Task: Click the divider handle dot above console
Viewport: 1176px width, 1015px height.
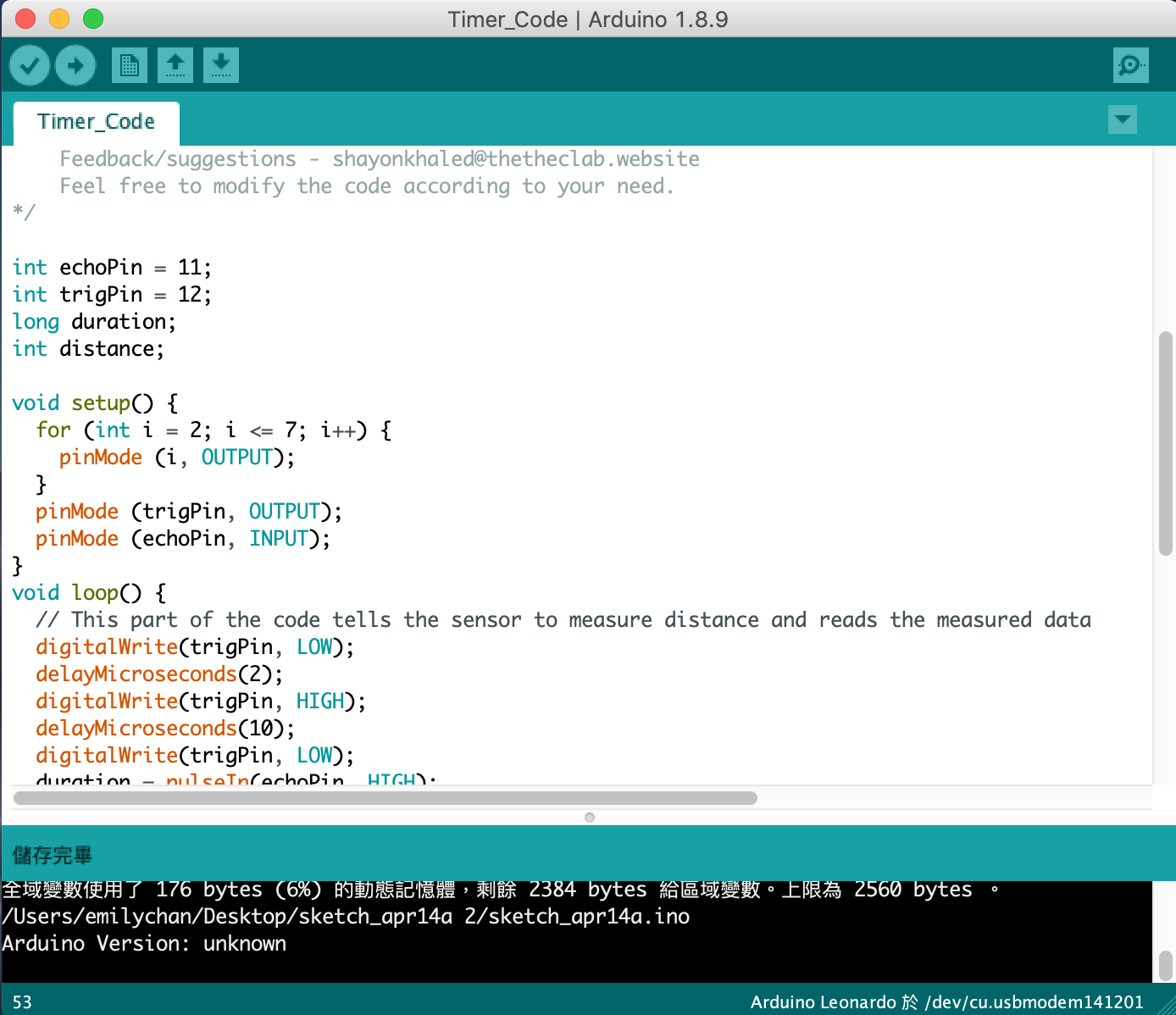Action: tap(590, 818)
